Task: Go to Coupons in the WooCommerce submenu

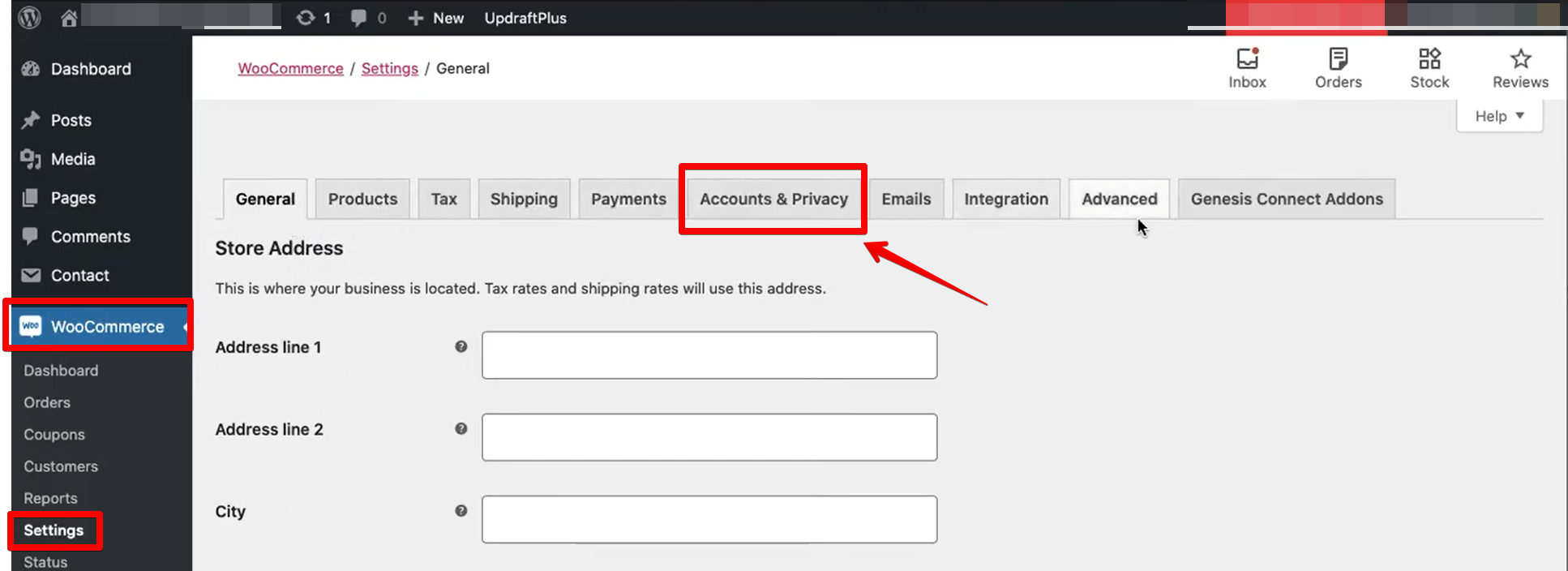Action: pyautogui.click(x=54, y=435)
